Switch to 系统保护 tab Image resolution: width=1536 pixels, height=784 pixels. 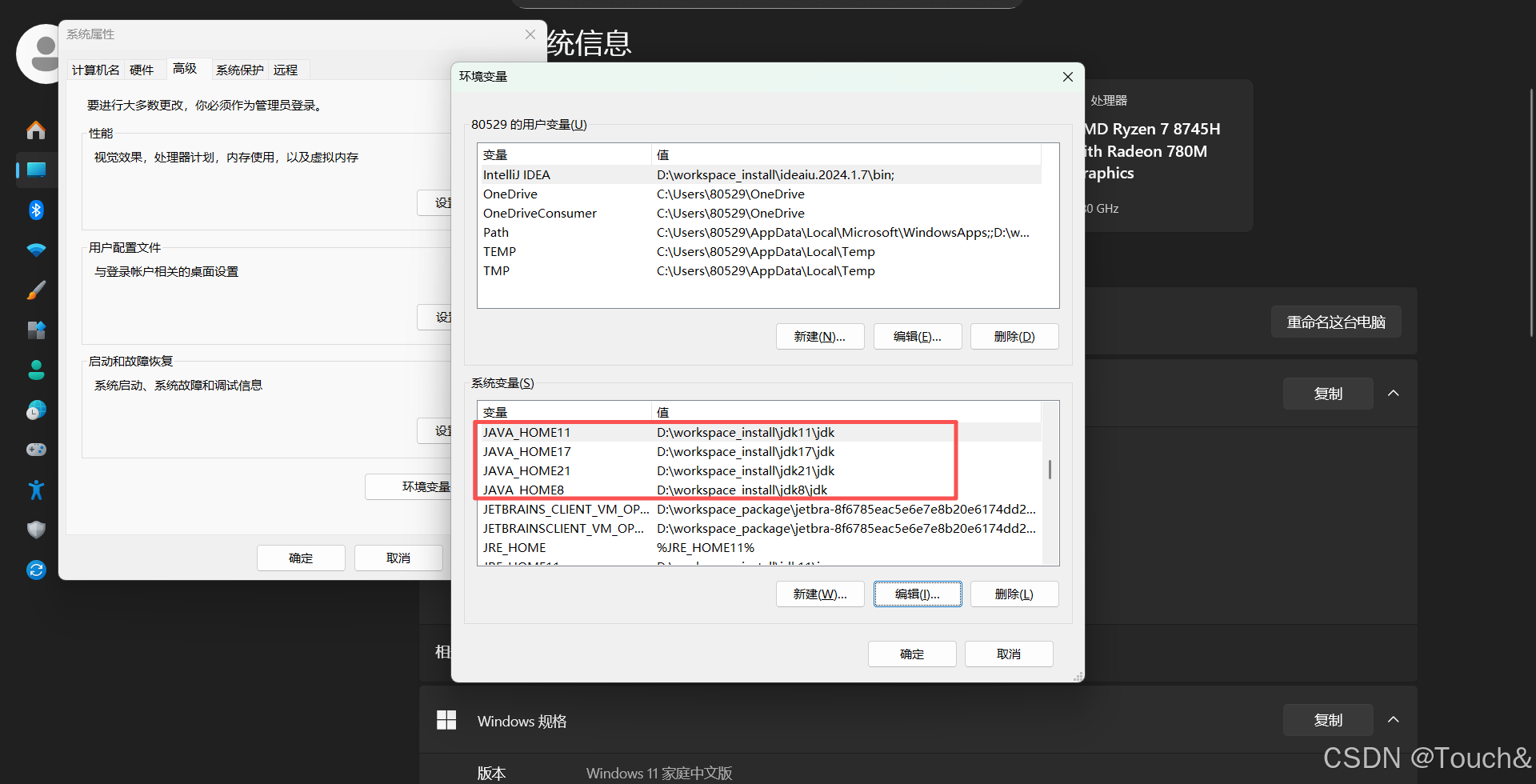tap(240, 70)
